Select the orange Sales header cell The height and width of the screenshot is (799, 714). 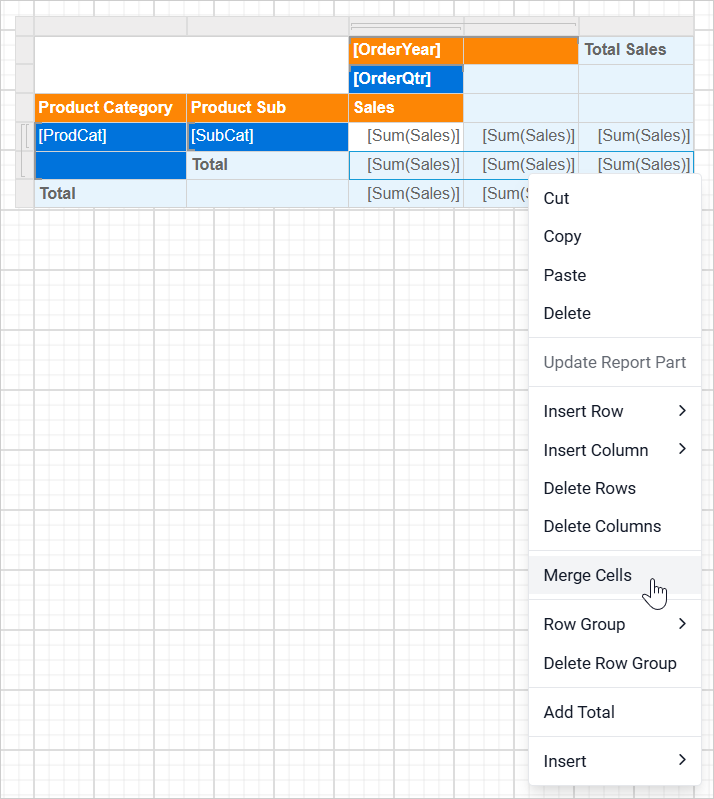pos(406,108)
